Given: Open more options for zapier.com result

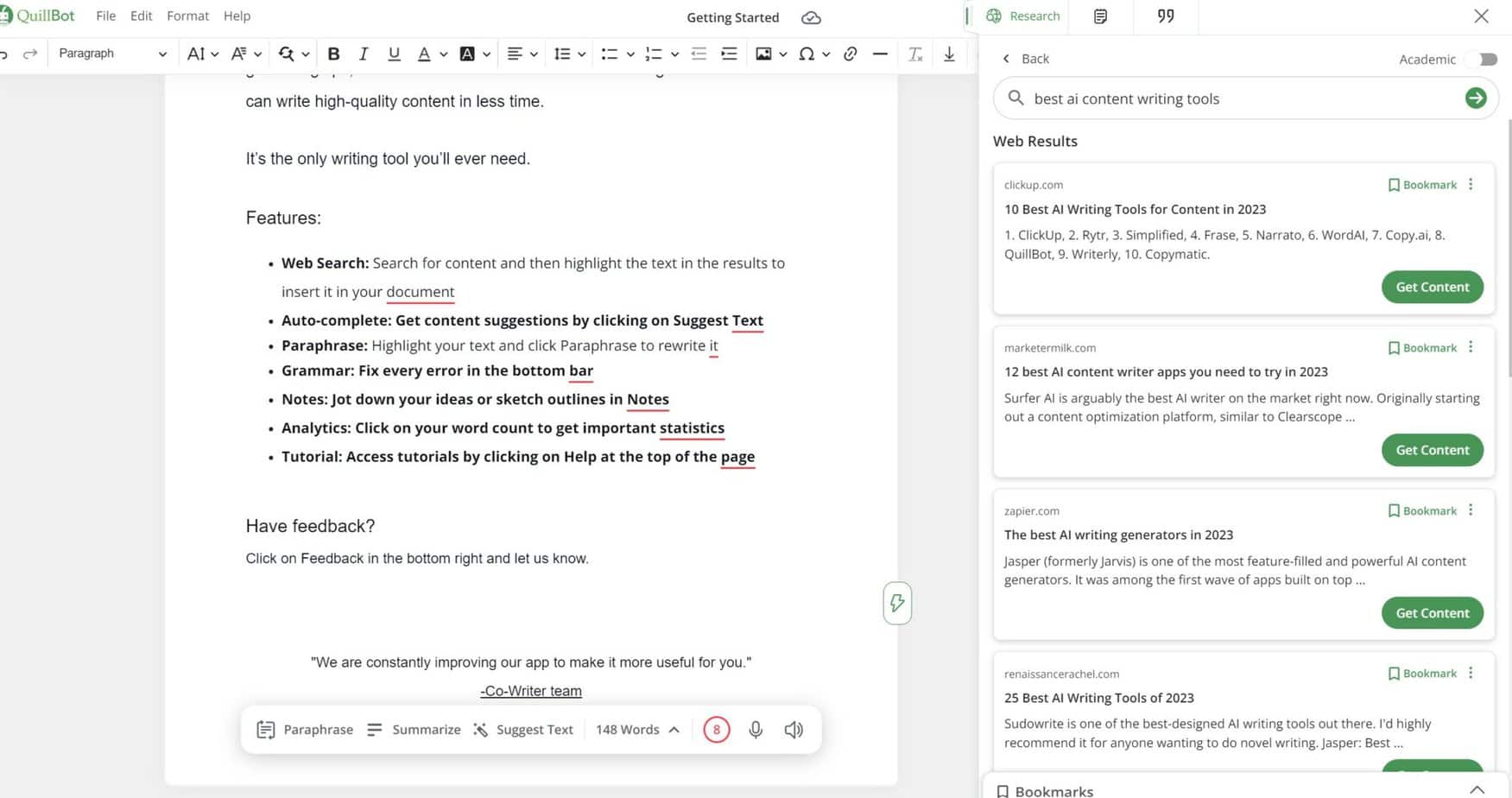Looking at the screenshot, I should click(x=1471, y=510).
